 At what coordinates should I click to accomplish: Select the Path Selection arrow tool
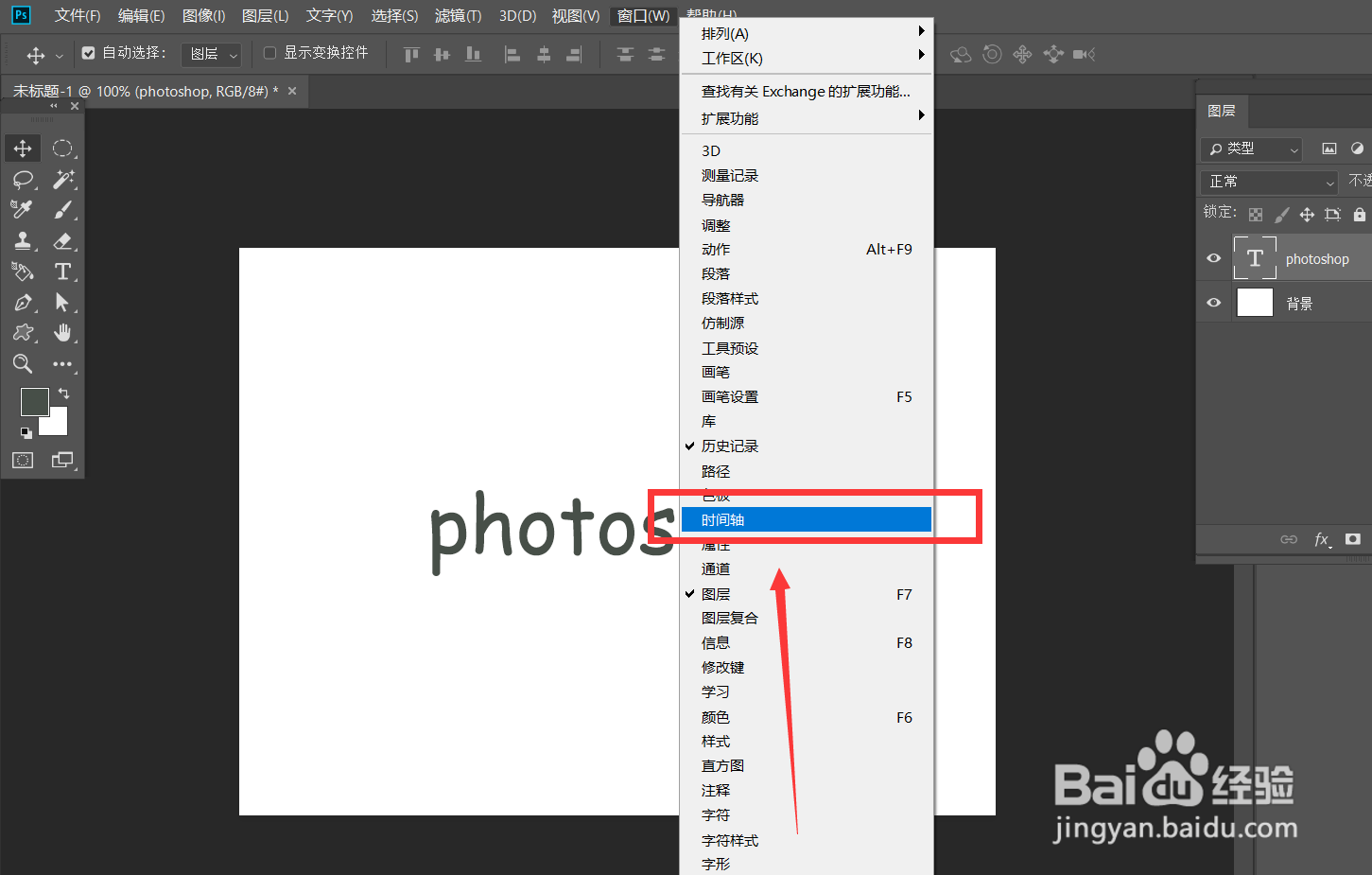point(62,303)
